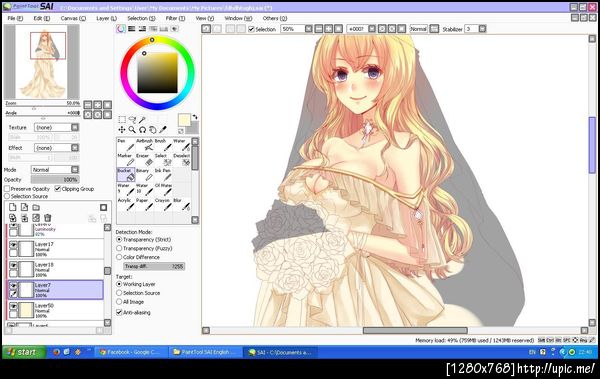This screenshot has width=600, height=379.
Task: Select the Eraser tool
Action: (x=145, y=160)
